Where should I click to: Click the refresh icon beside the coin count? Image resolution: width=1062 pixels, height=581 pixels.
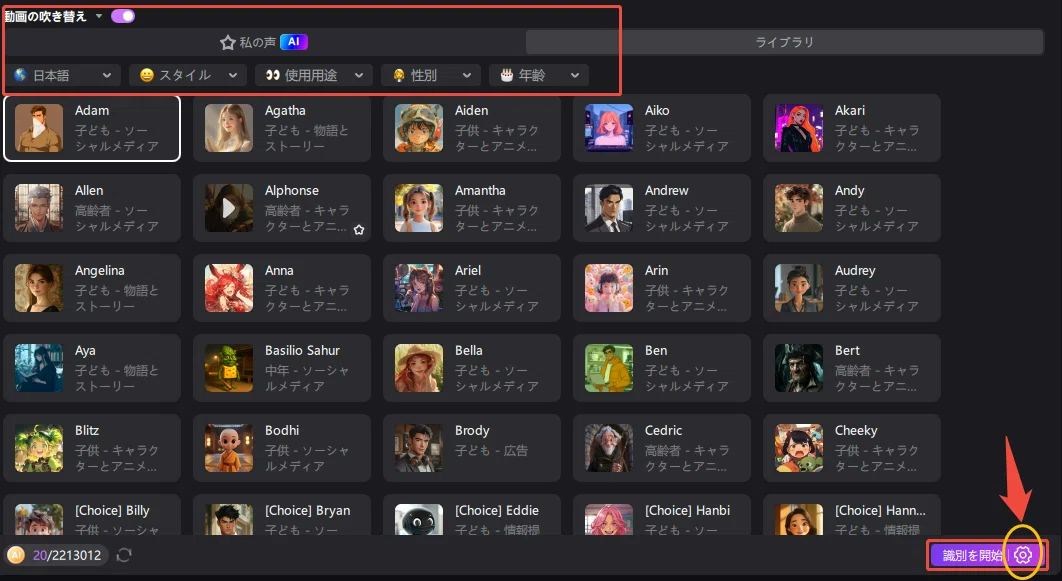click(124, 555)
